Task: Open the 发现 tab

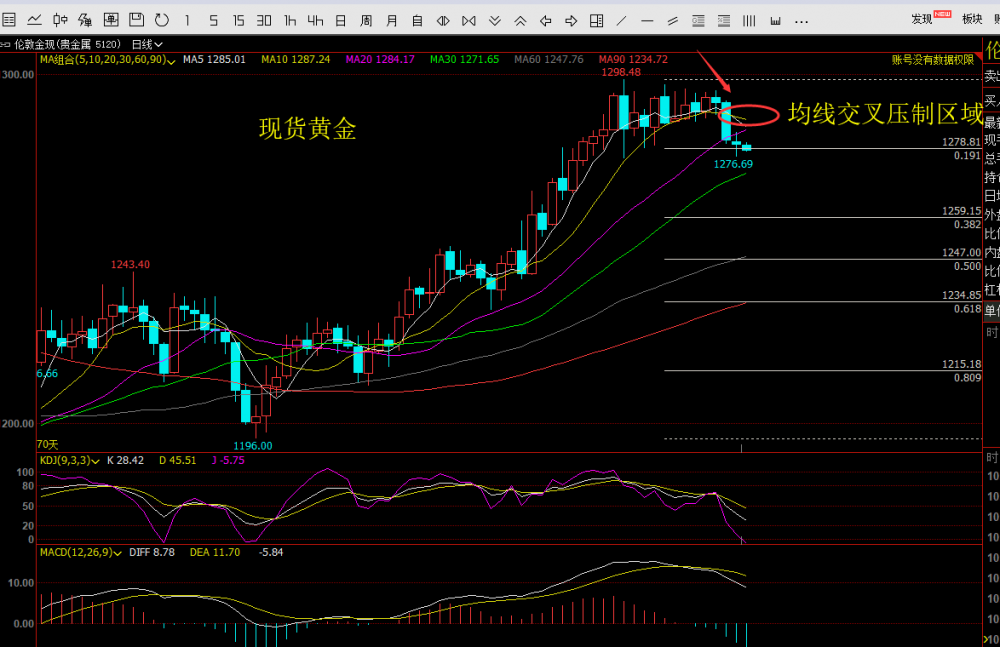Action: pyautogui.click(x=922, y=19)
